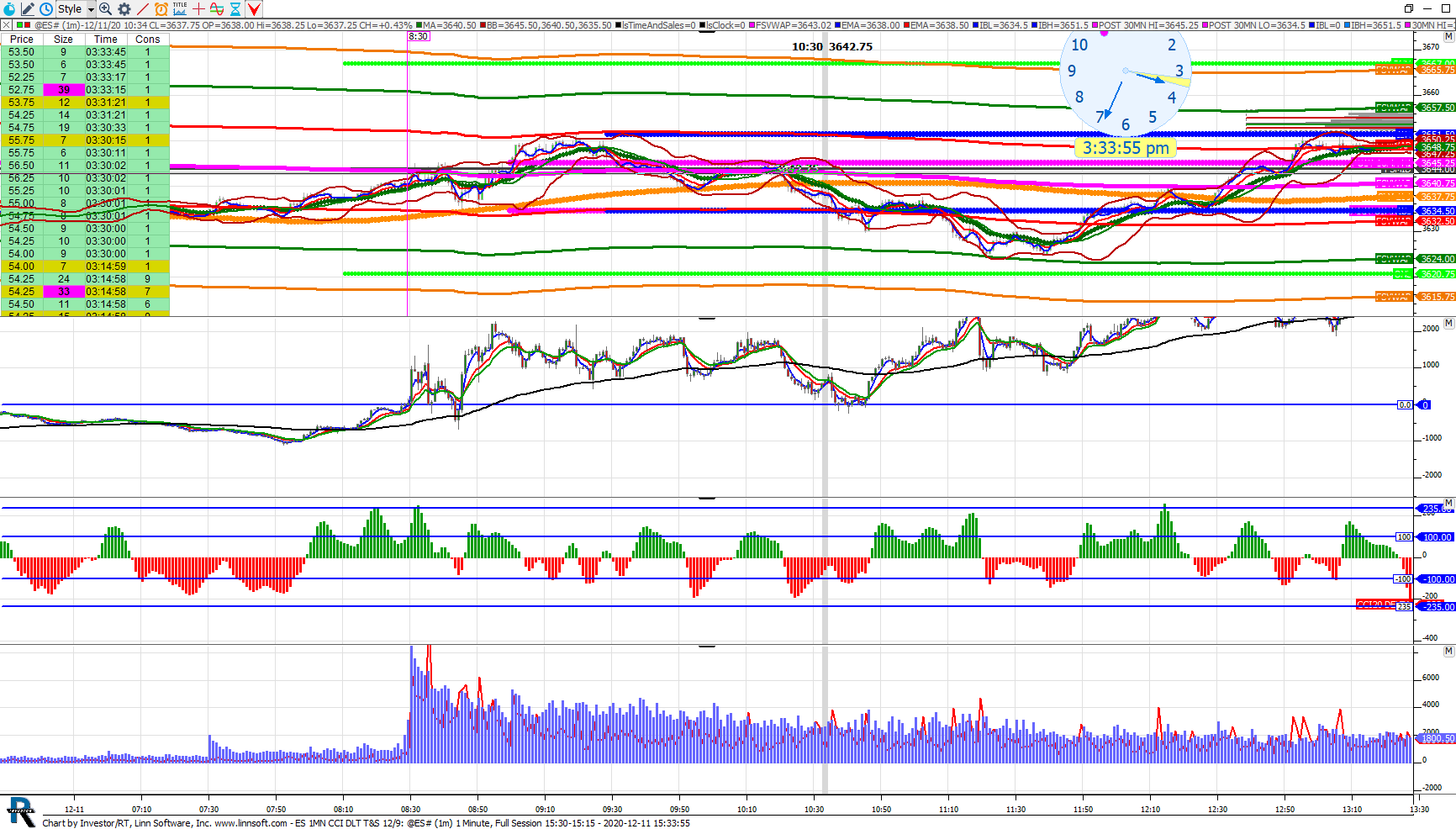The height and width of the screenshot is (829, 1456).
Task: Click the 13:10 time axis label
Action: tap(1352, 810)
